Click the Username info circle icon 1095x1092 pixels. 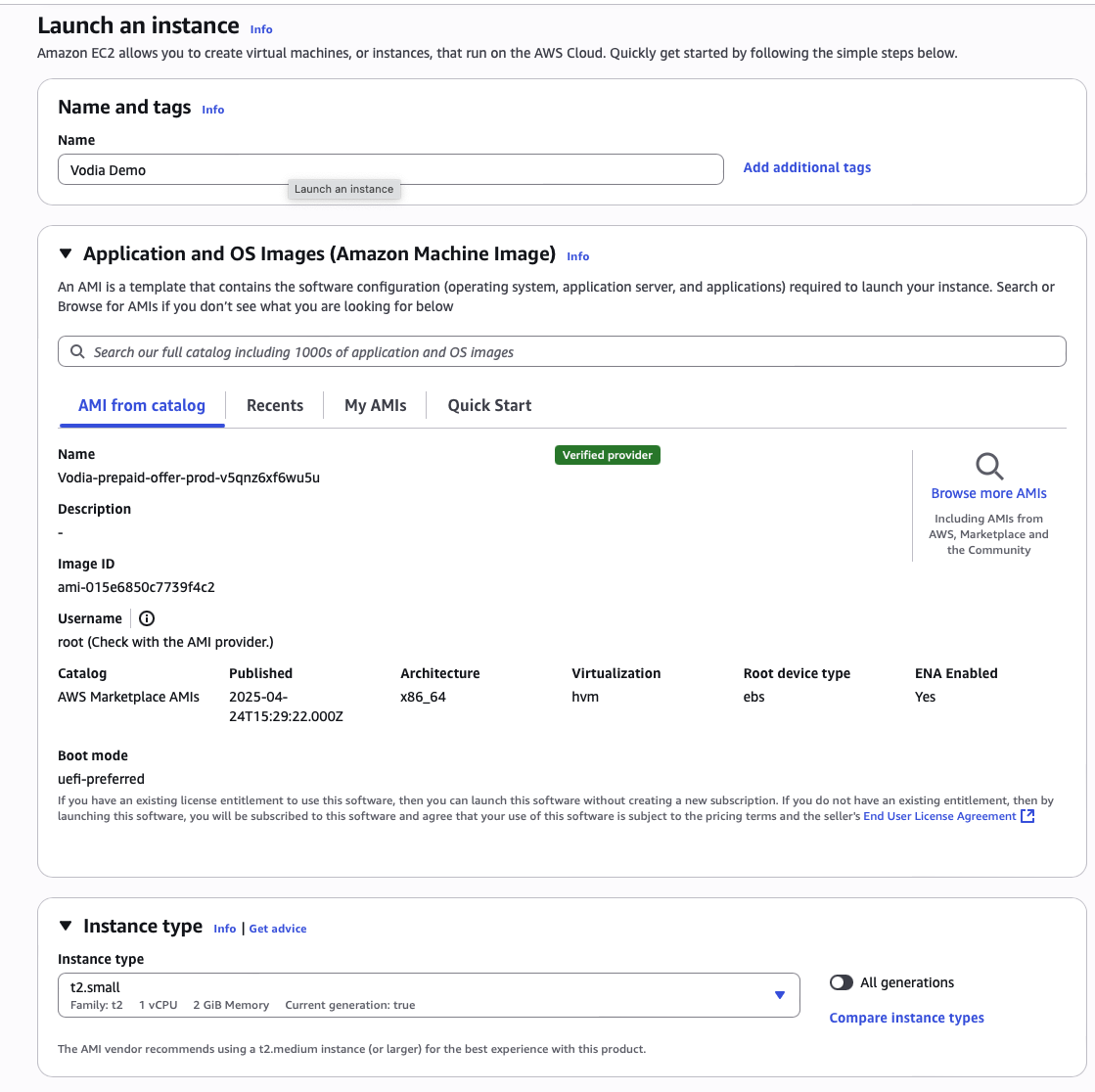click(147, 618)
